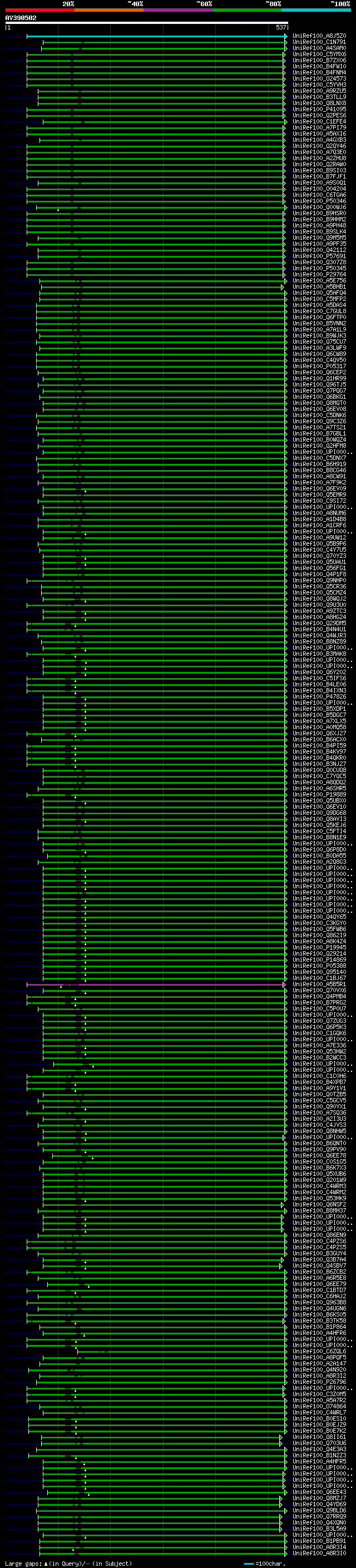Image resolution: width=356 pixels, height=1568 pixels.
Task: Select hit label UniRef100_P41095
Action: [319, 110]
